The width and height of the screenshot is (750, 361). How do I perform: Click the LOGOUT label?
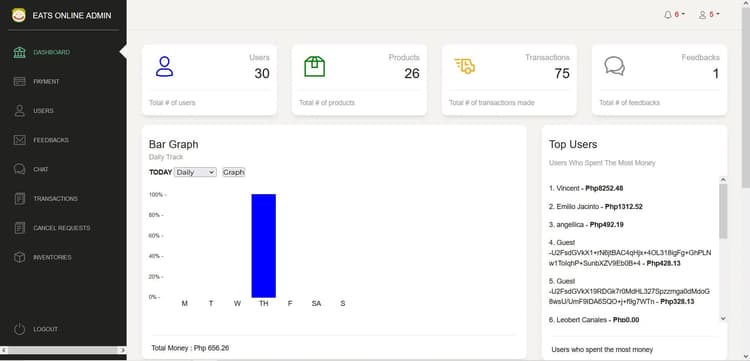click(45, 329)
